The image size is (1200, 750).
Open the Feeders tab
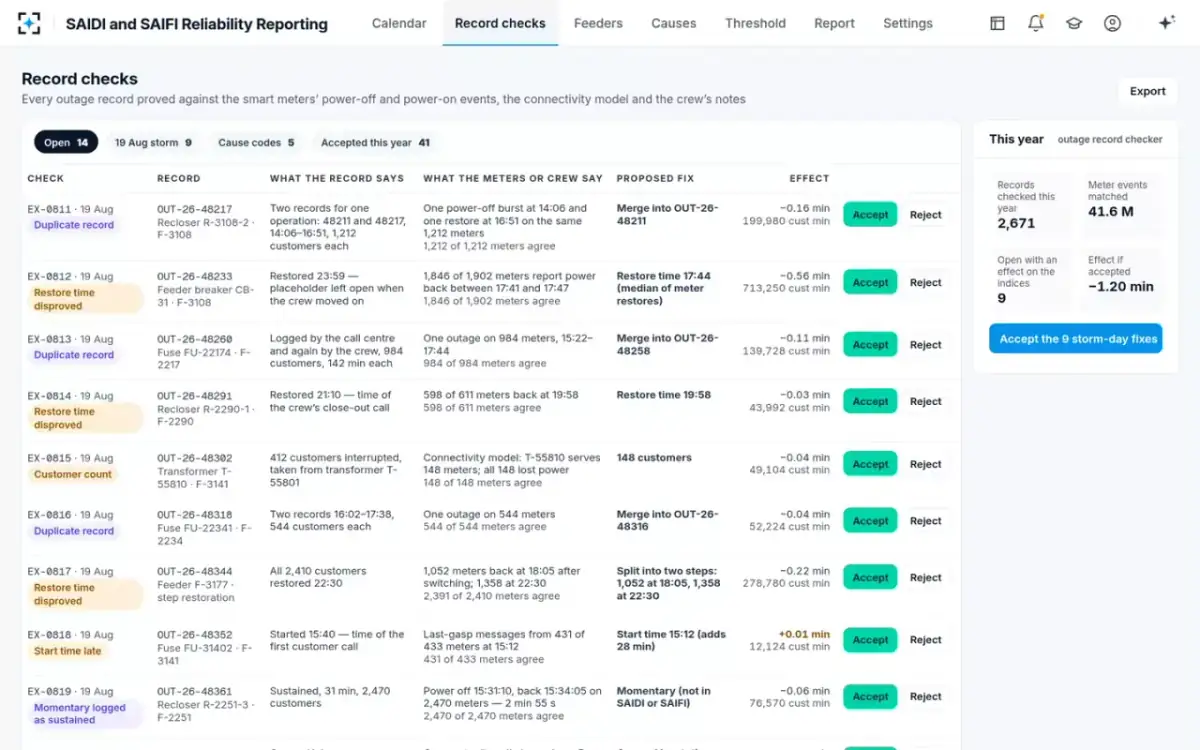pyautogui.click(x=598, y=23)
